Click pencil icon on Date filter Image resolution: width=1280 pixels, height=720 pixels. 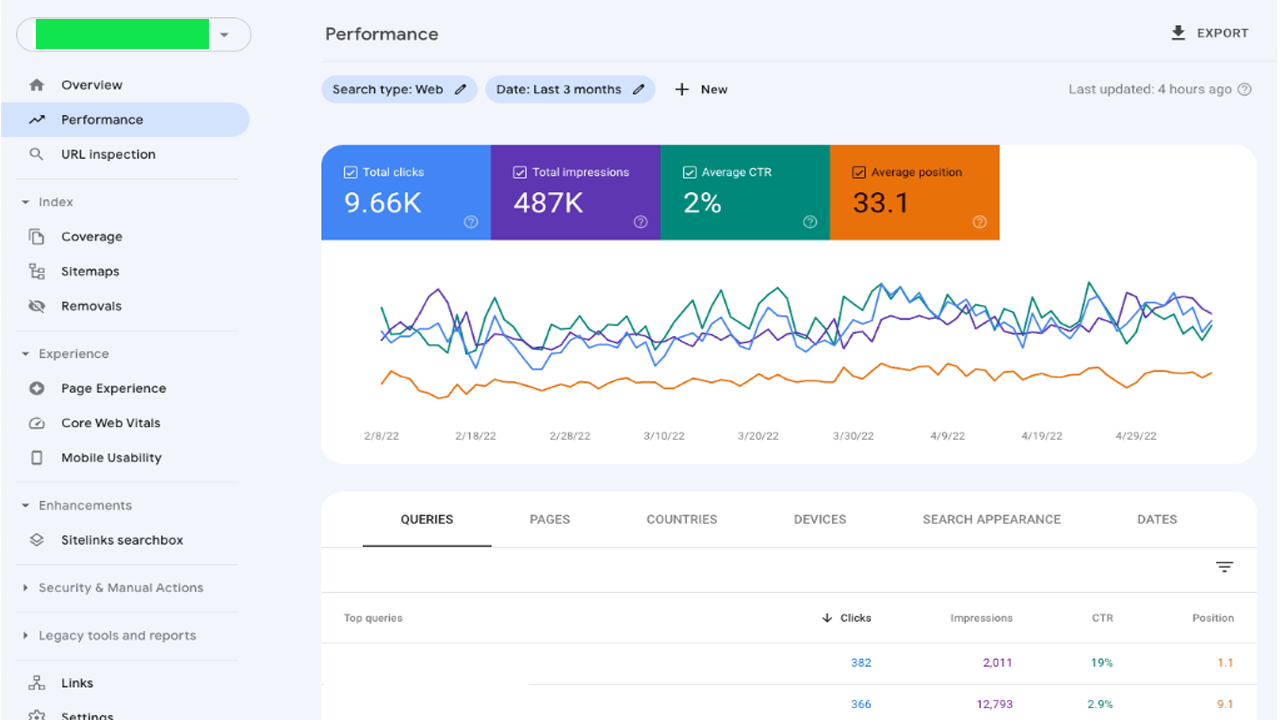point(639,89)
